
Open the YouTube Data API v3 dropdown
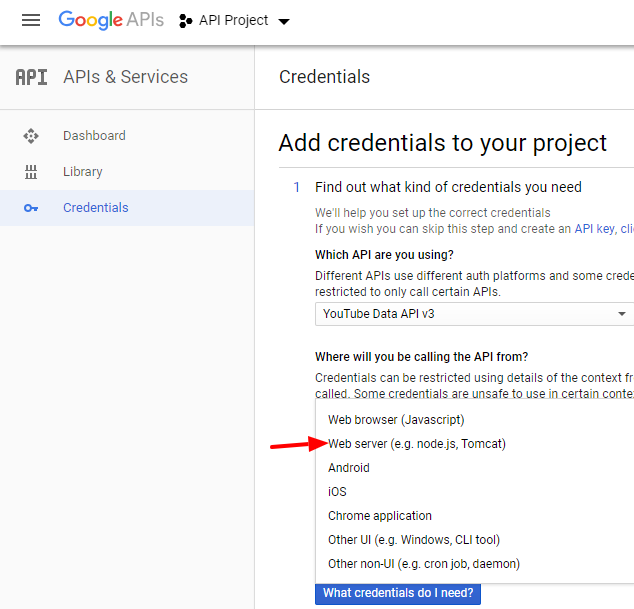[474, 314]
